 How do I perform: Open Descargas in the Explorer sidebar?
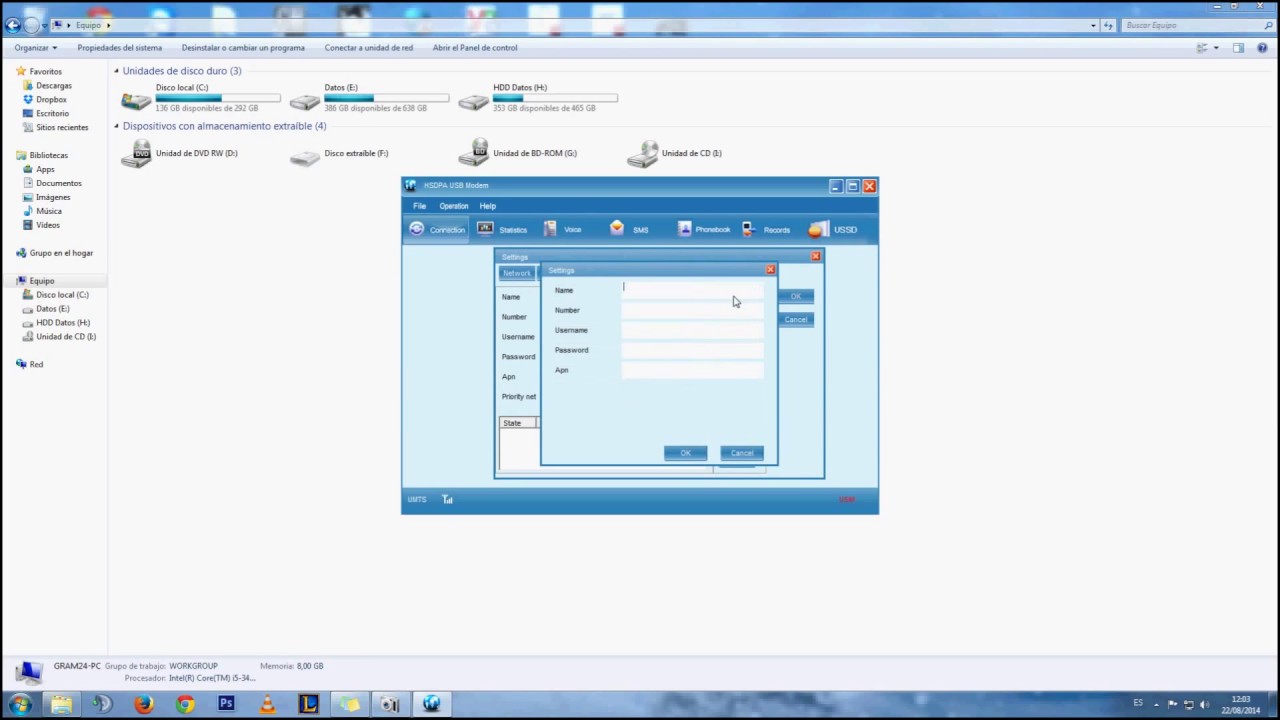(54, 86)
